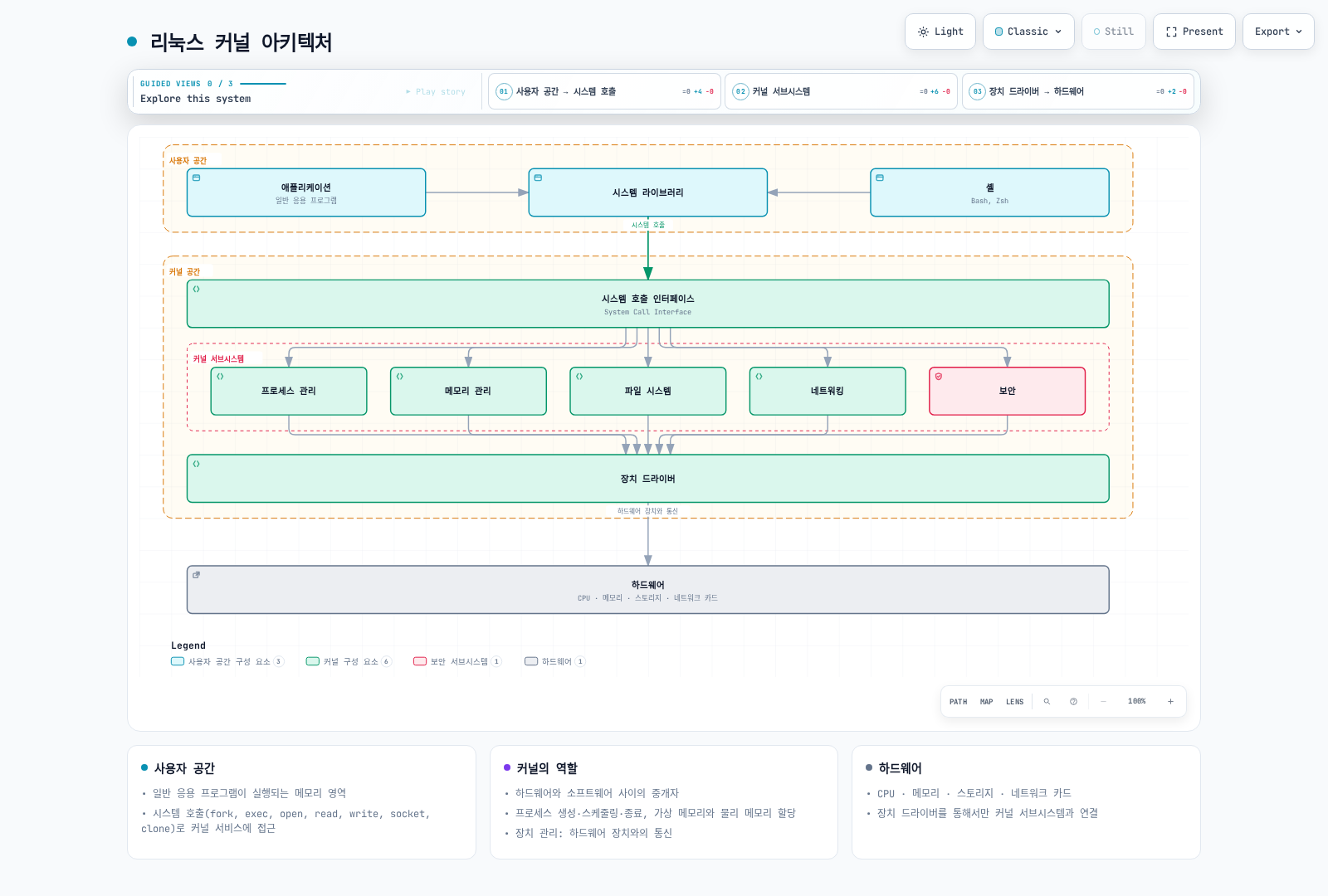Viewport: 1328px width, 896px height.
Task: Click the 커널 구성 요소 legend swatch
Action: point(313,661)
